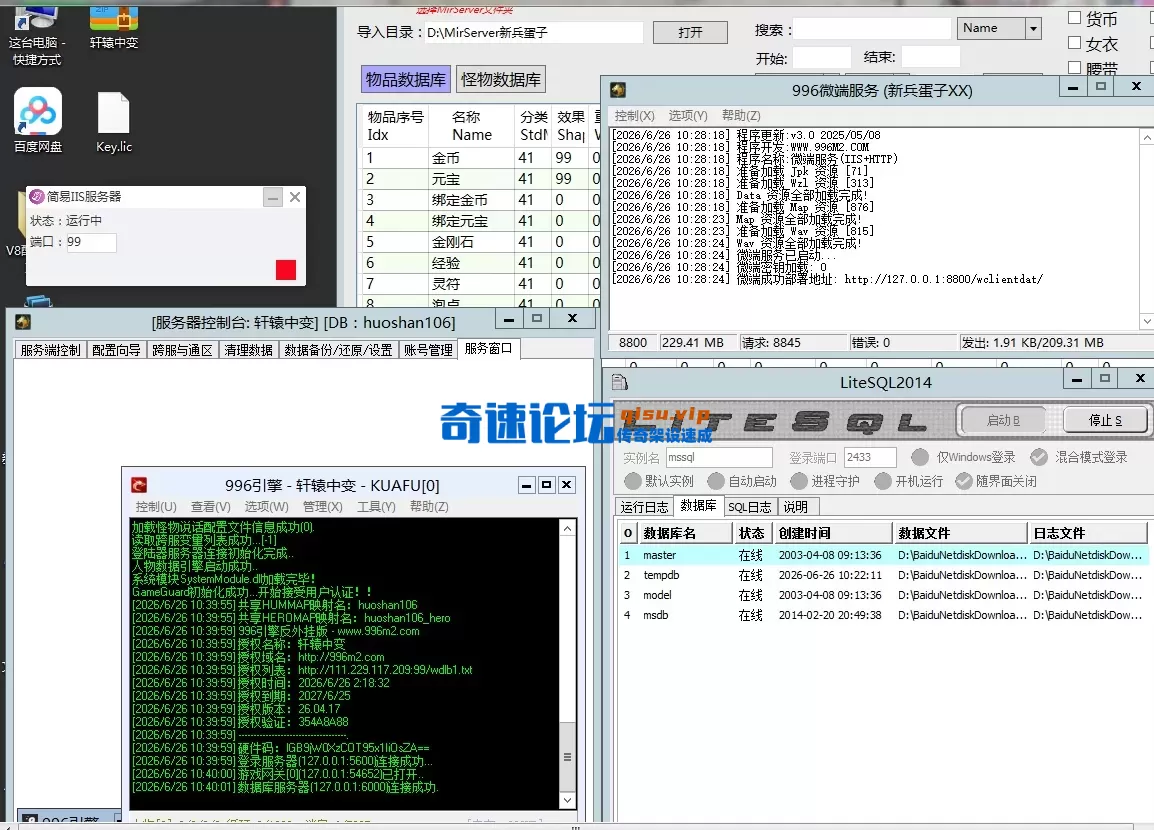Screen dimensions: 1154x830
Task: Open the 轩辕中变 zip desktop icon
Action: pyautogui.click(x=114, y=28)
